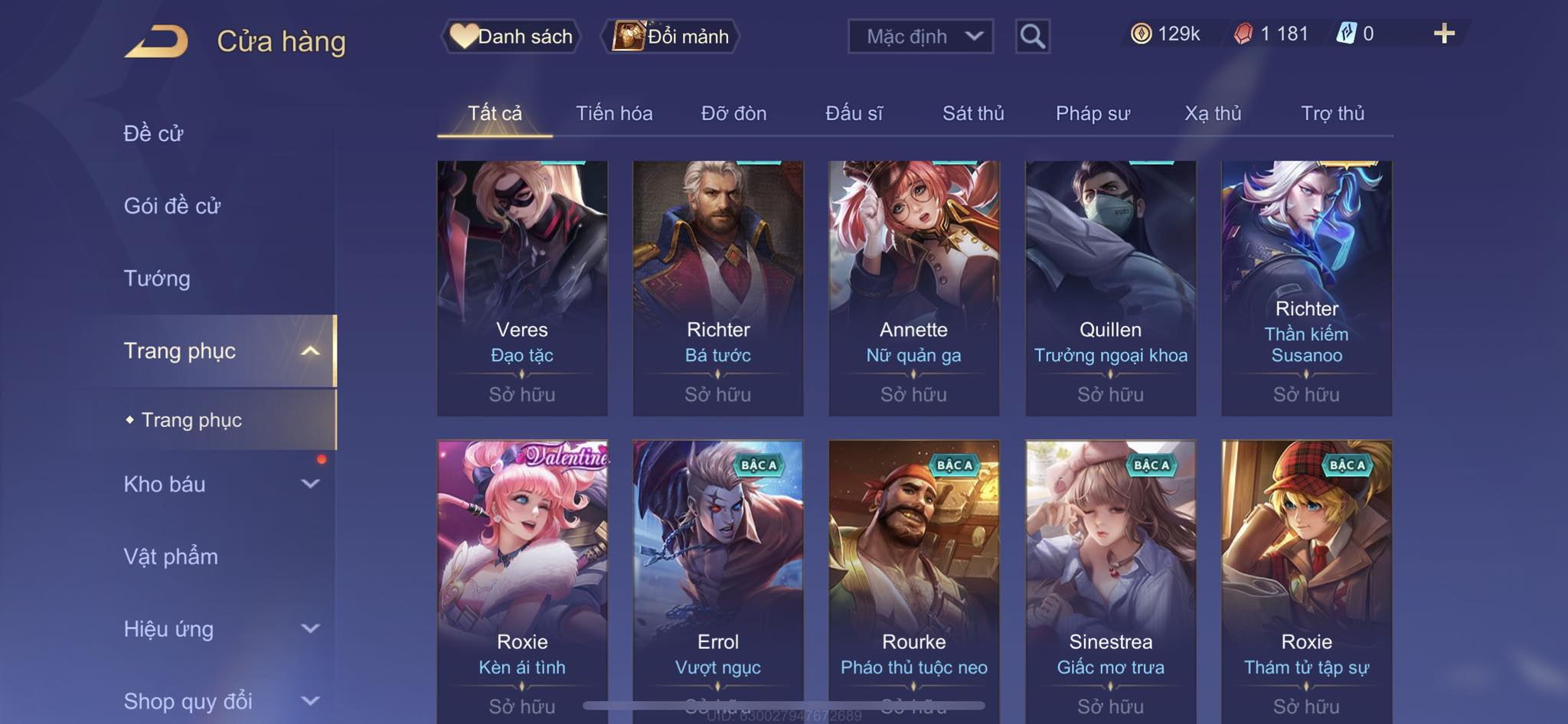Click the golden back arrow icon

click(157, 41)
